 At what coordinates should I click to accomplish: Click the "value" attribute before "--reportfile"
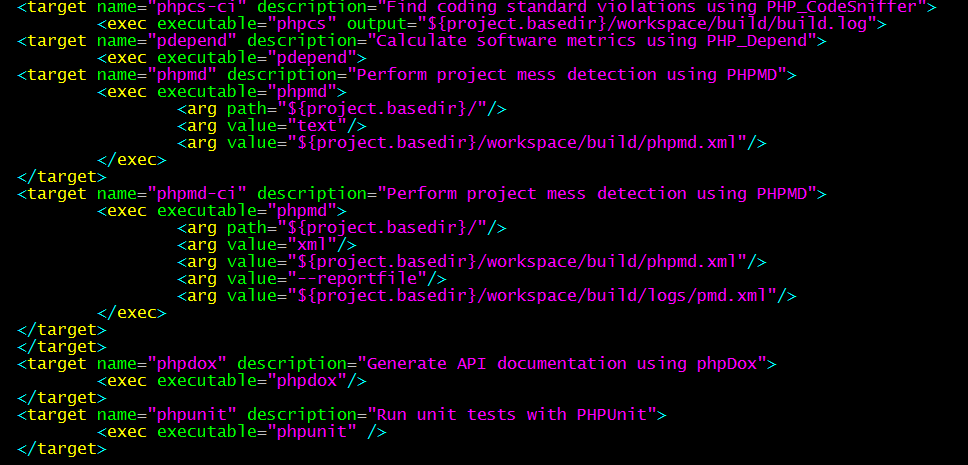coord(252,279)
